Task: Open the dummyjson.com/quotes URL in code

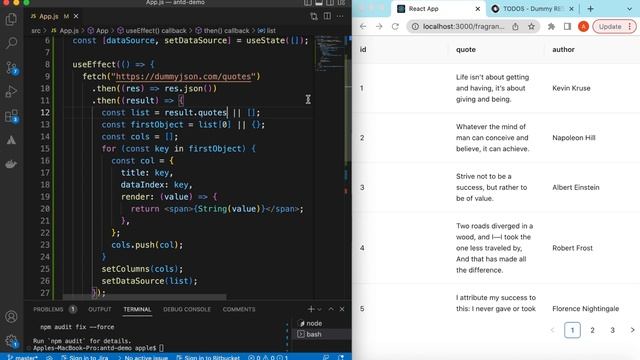Action: coord(183,76)
